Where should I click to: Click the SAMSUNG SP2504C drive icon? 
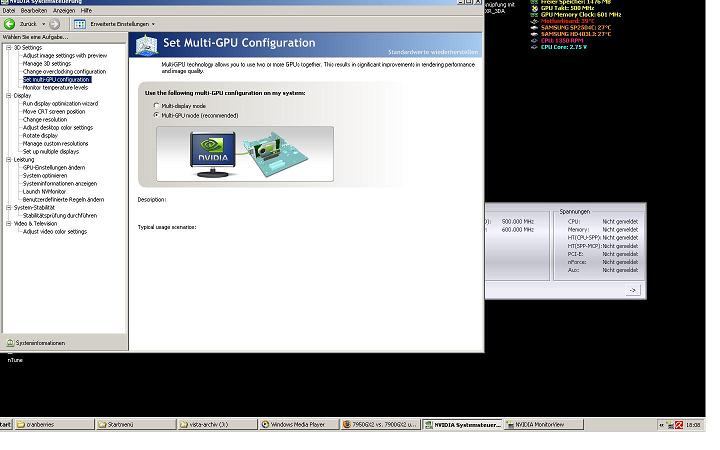point(534,28)
